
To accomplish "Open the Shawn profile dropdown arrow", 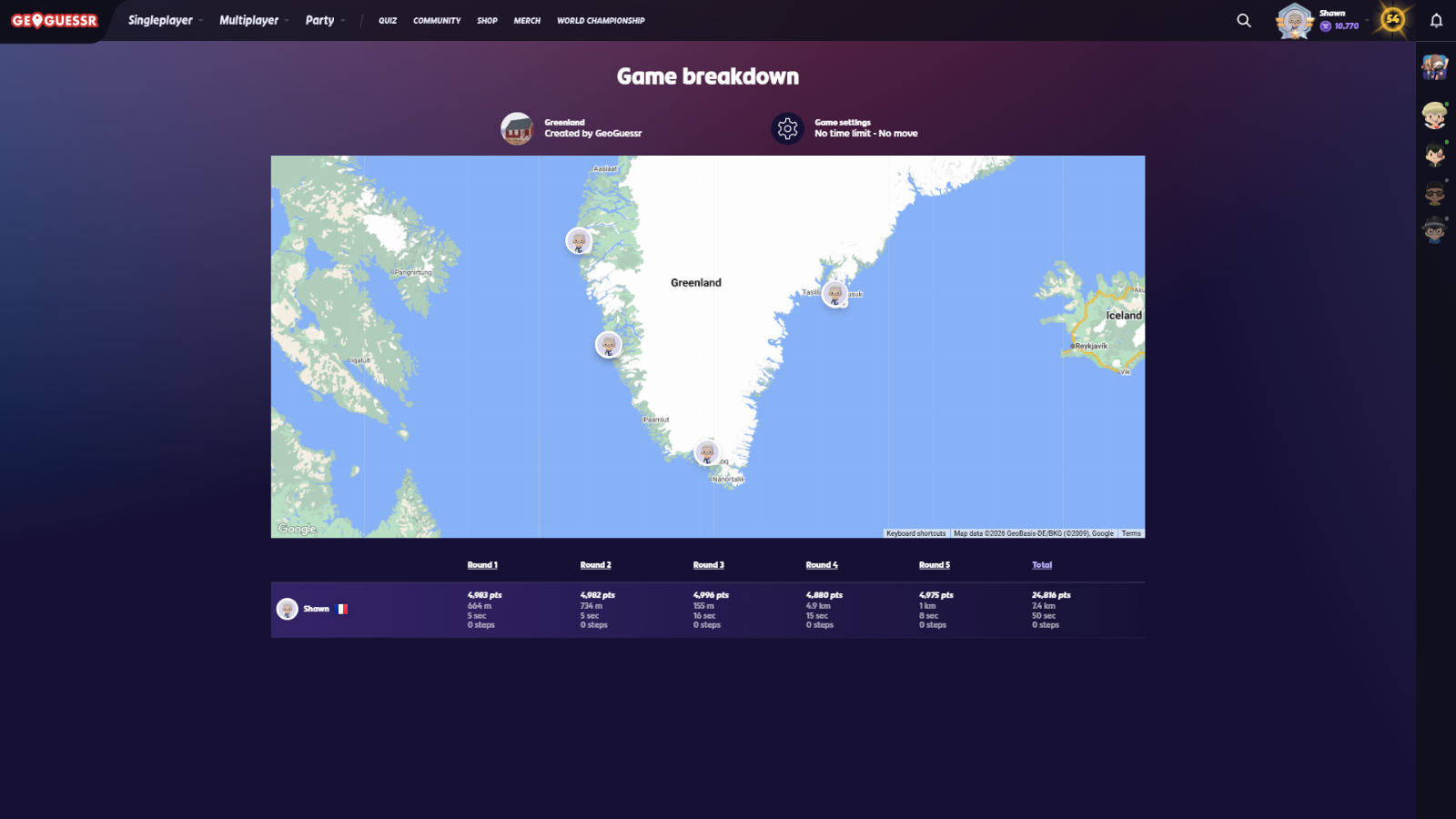I will point(1367,19).
